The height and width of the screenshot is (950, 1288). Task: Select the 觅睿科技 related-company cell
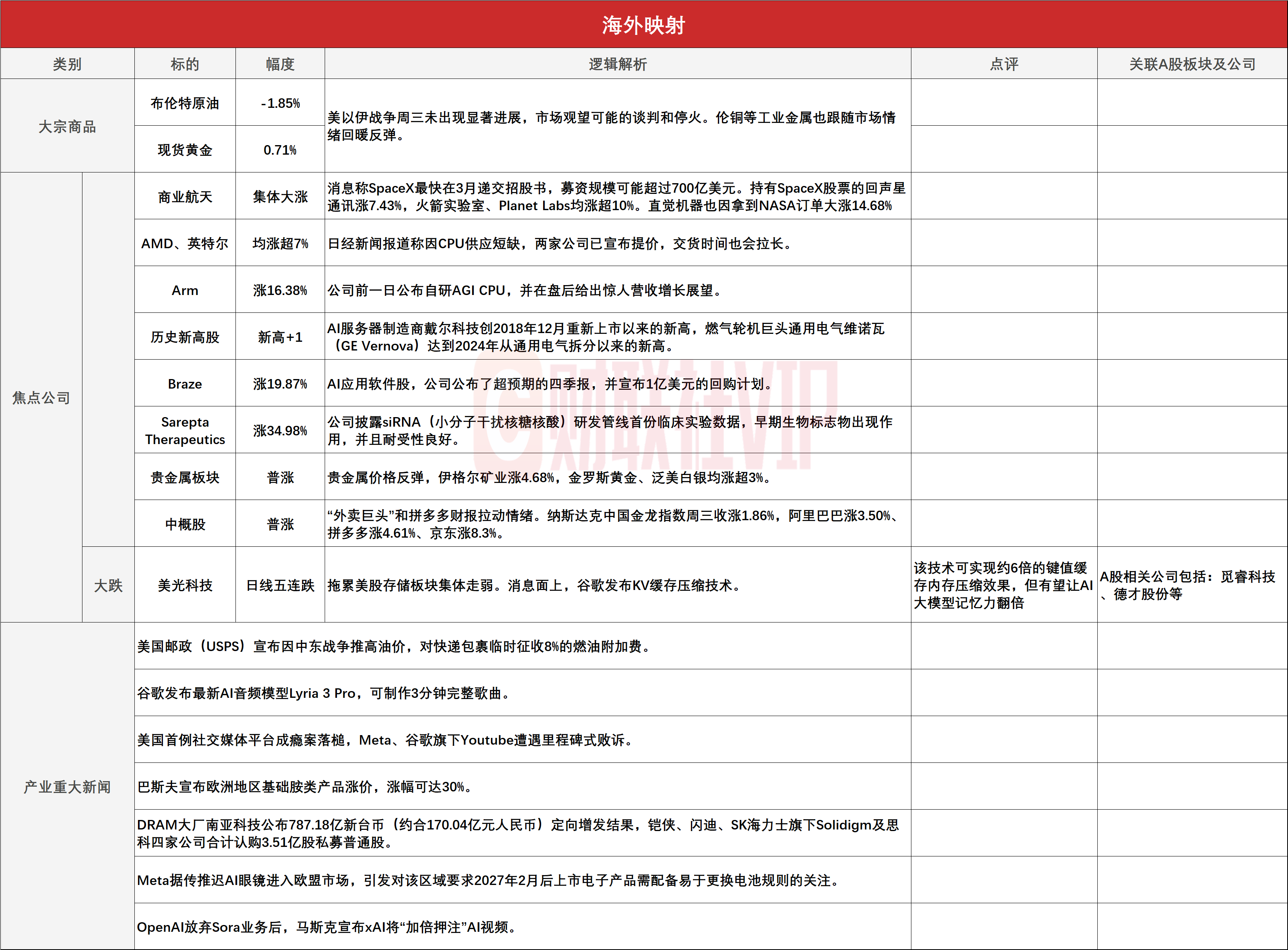coord(1192,585)
